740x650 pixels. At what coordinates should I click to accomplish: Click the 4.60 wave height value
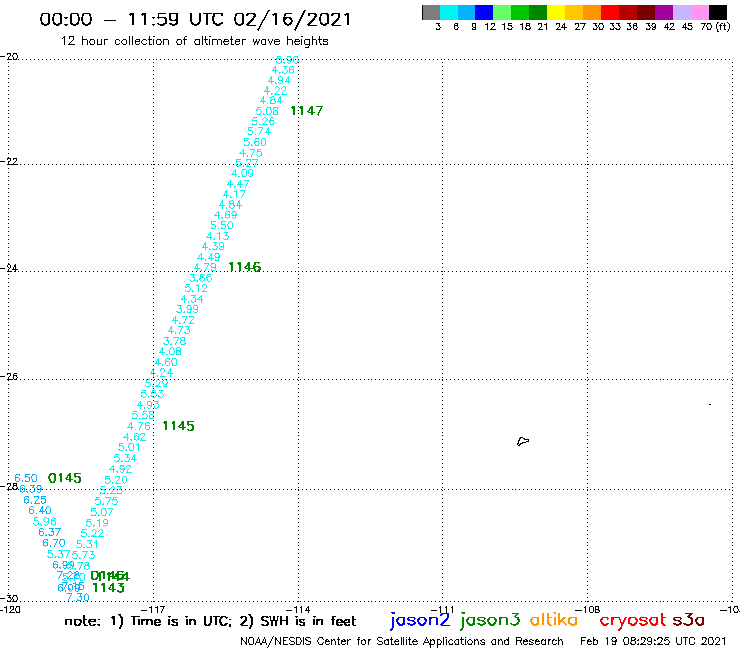(166, 363)
